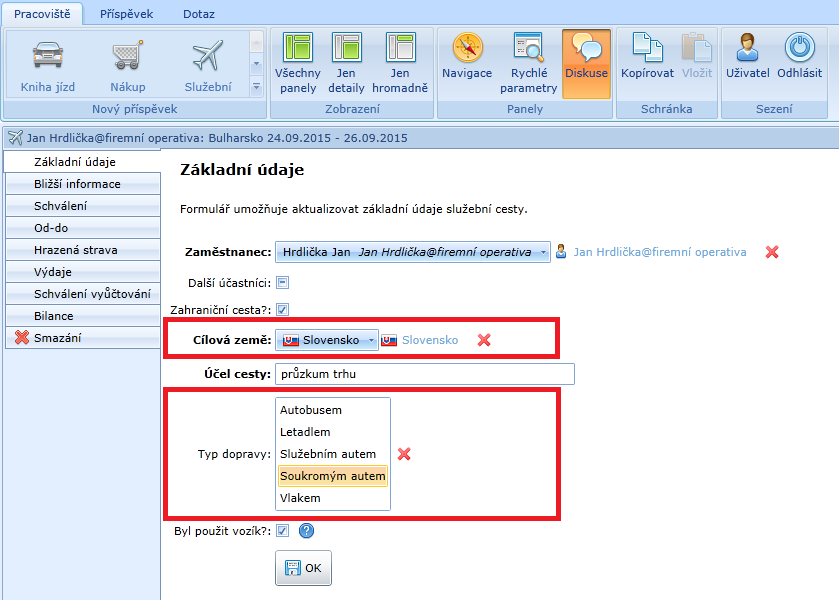
Task: Toggle the Další účastníci checkbox
Action: pyautogui.click(x=283, y=282)
